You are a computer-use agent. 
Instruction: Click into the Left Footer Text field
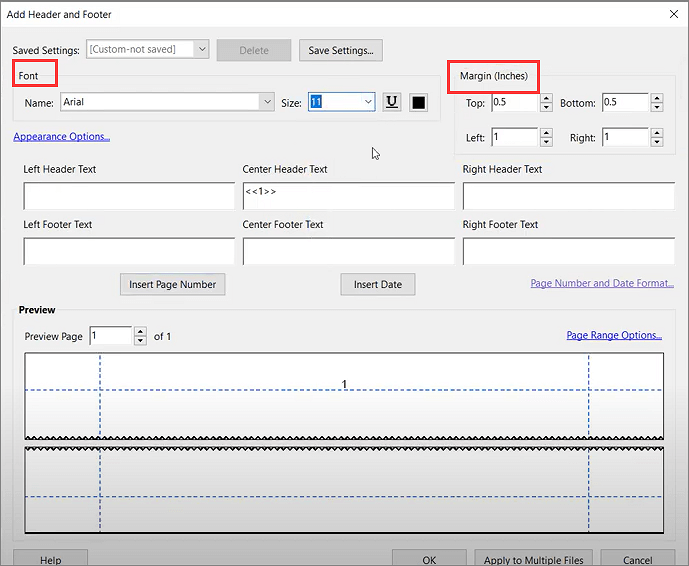click(x=129, y=251)
